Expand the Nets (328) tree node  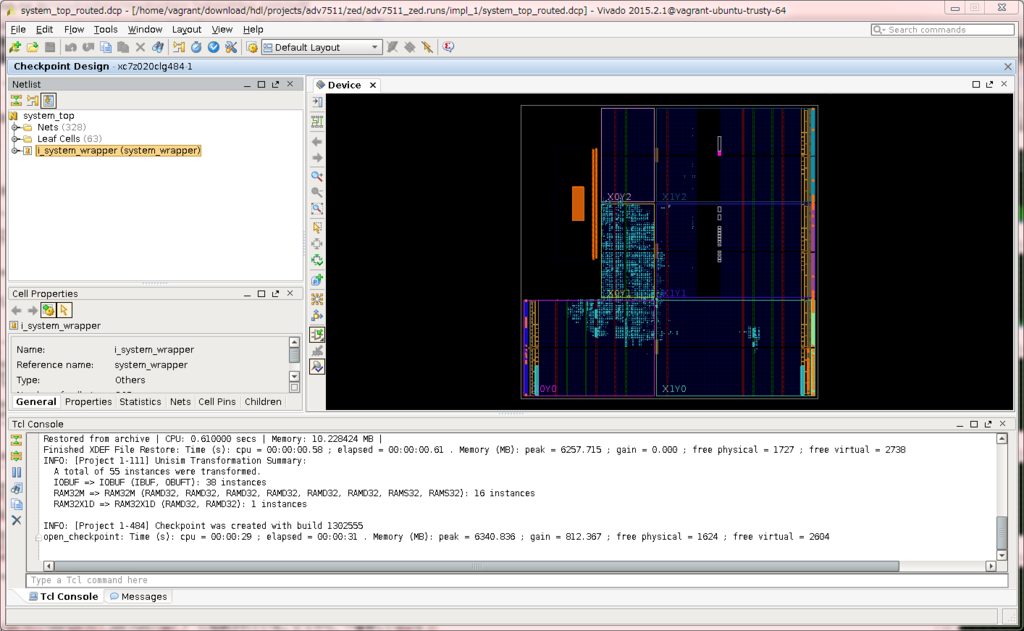pos(16,128)
